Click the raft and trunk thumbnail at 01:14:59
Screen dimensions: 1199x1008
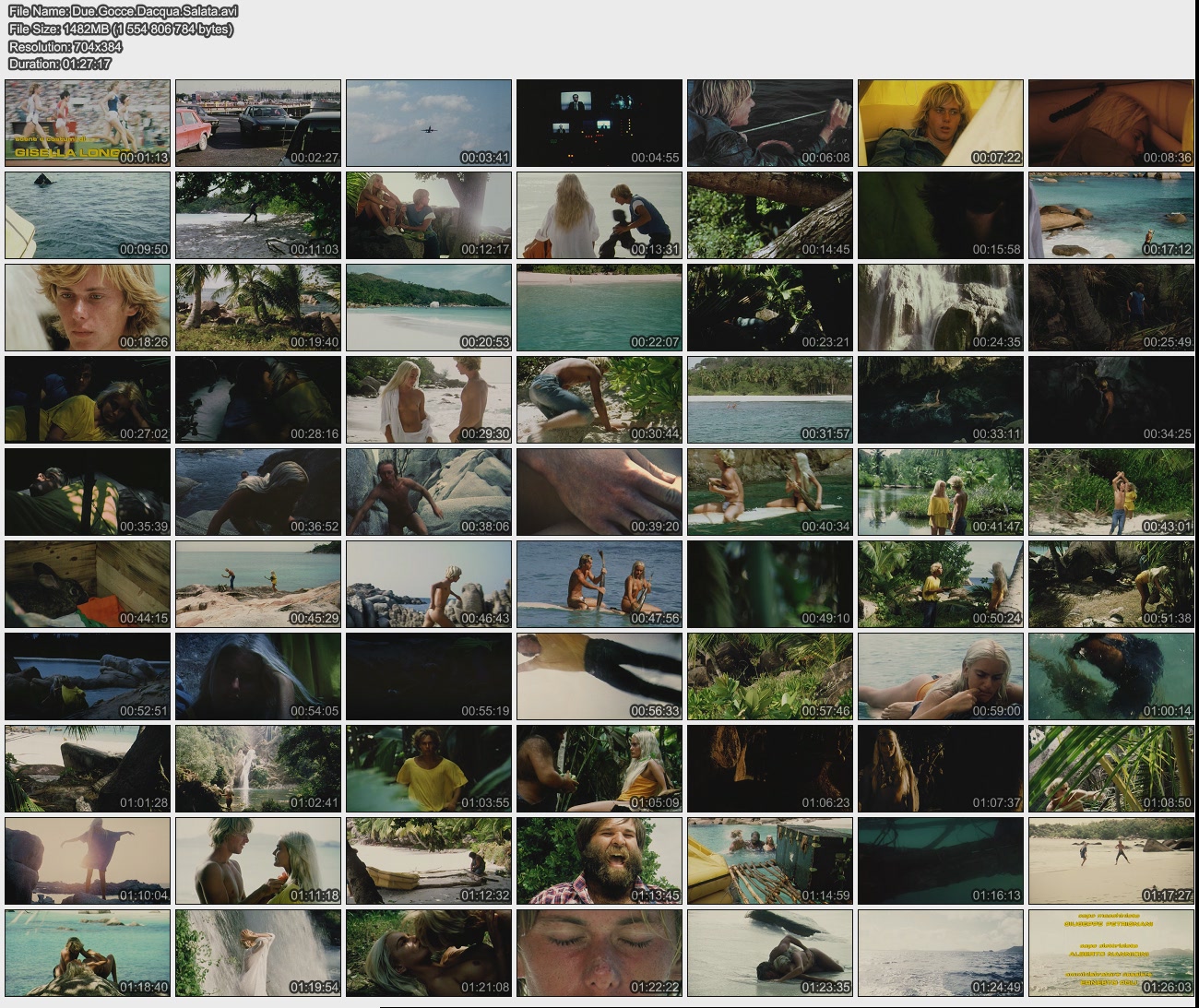770,860
